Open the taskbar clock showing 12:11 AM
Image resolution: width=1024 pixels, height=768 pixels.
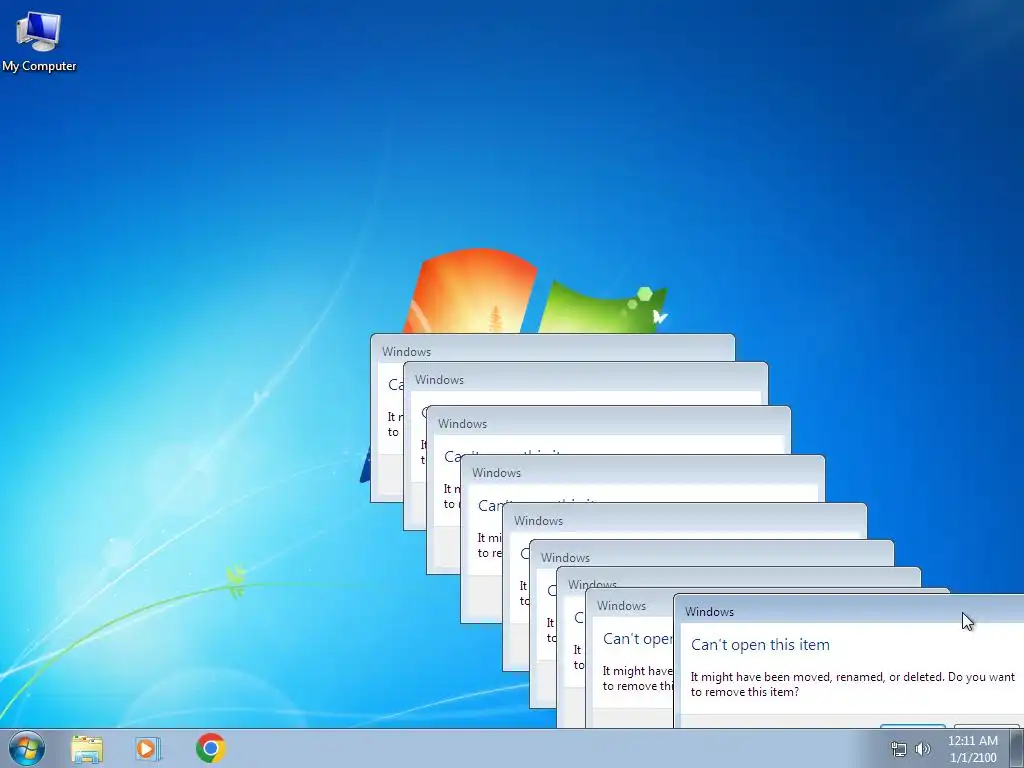click(972, 749)
